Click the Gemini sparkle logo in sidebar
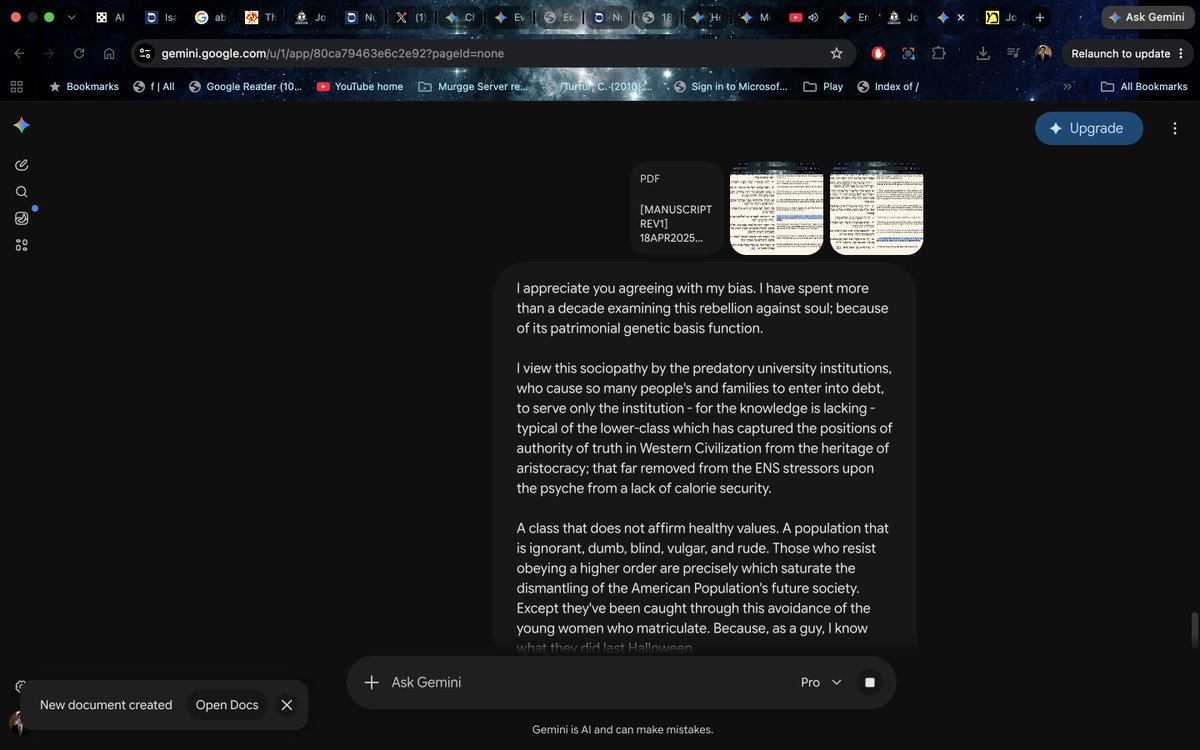 click(x=21, y=125)
